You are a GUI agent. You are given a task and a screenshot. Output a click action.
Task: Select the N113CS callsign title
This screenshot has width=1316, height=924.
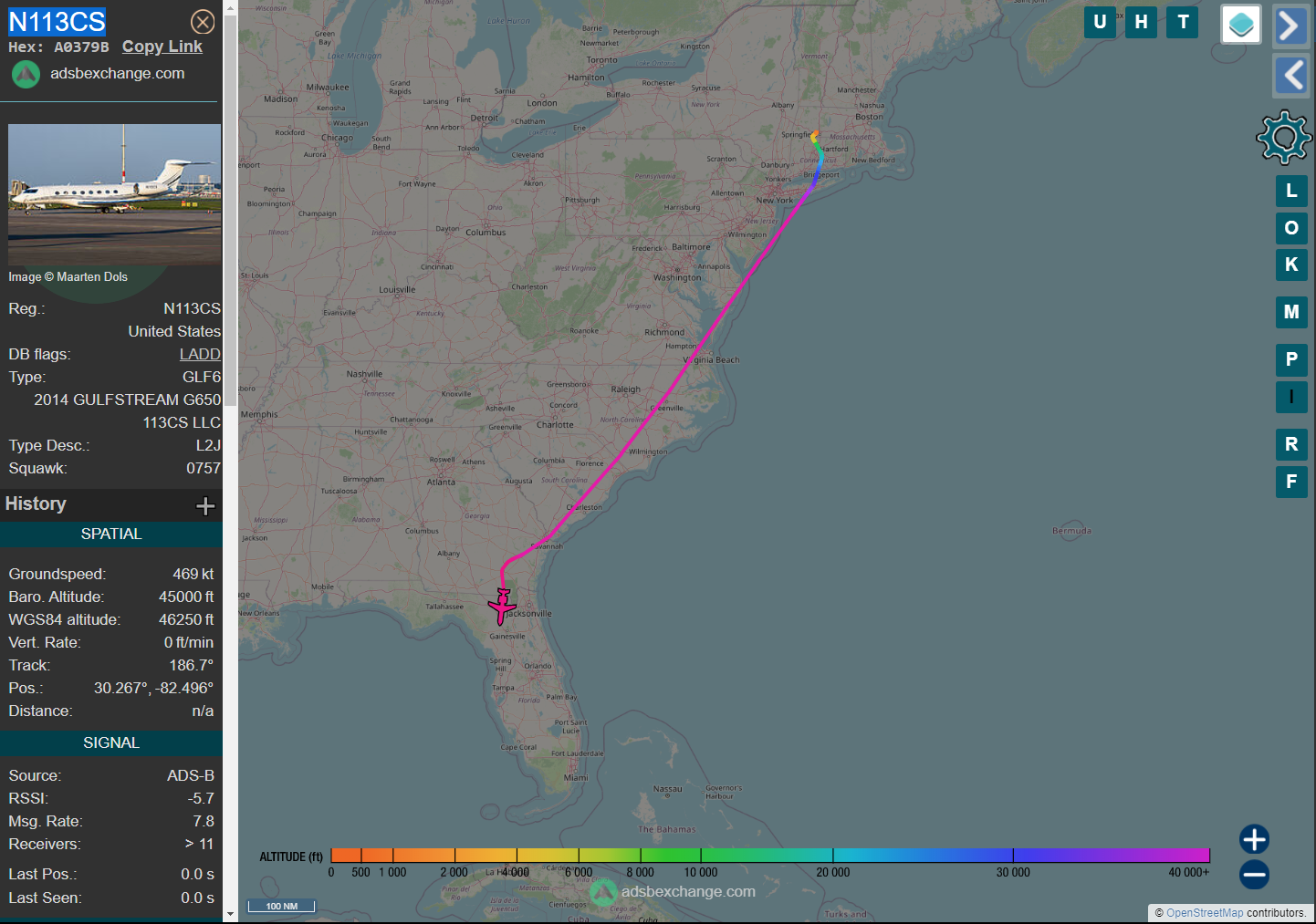click(x=57, y=22)
